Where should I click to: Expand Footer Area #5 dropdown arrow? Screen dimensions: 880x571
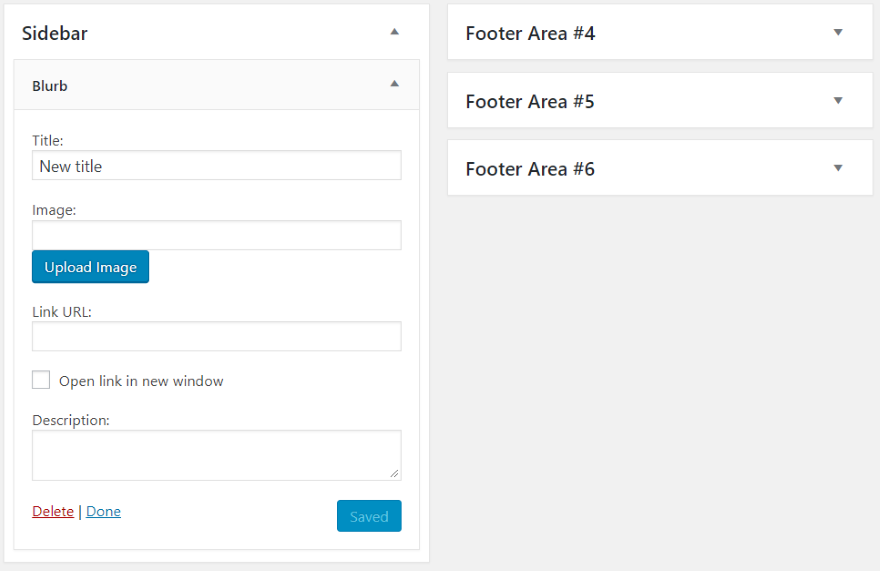[x=838, y=100]
